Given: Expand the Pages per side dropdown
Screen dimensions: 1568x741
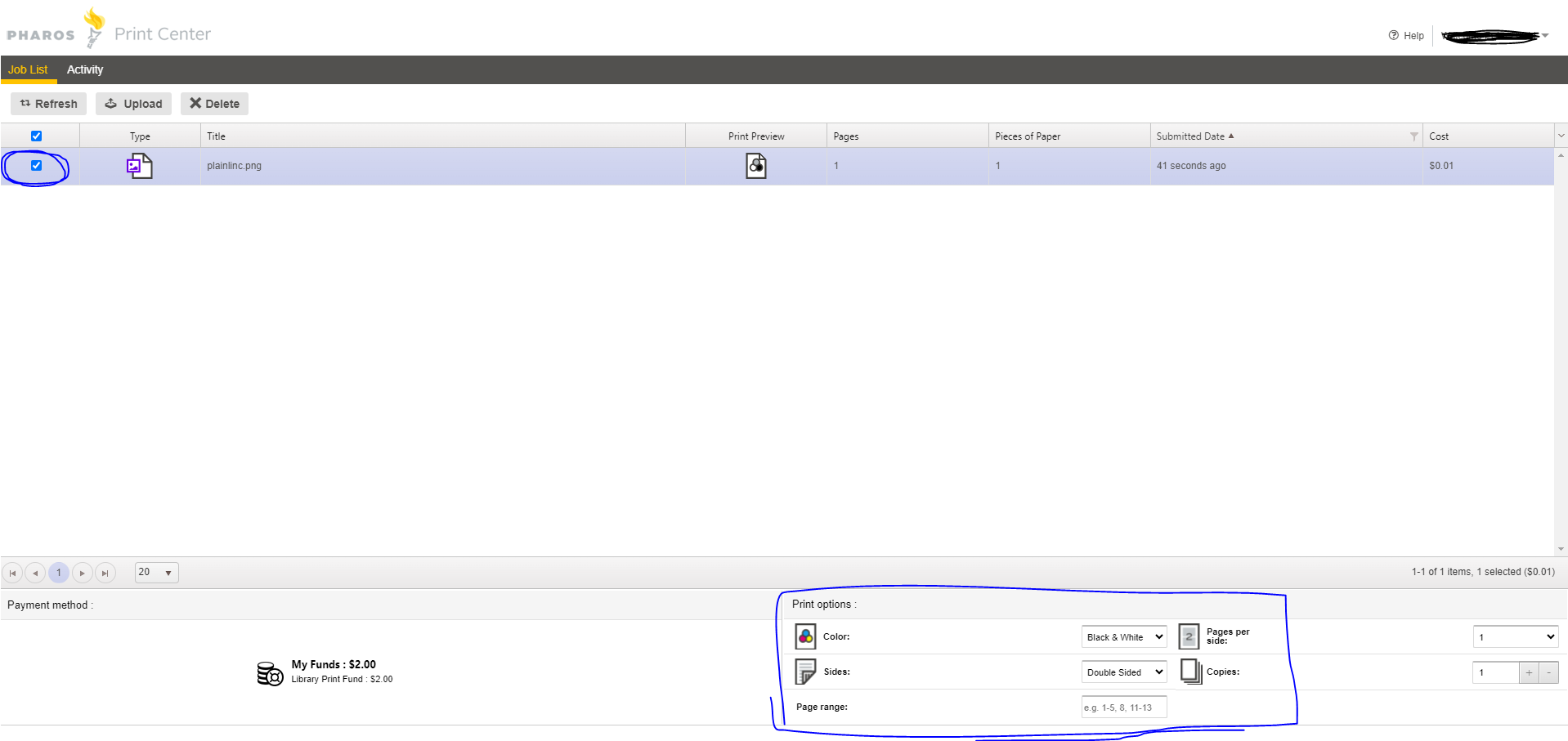Looking at the screenshot, I should click(x=1515, y=637).
